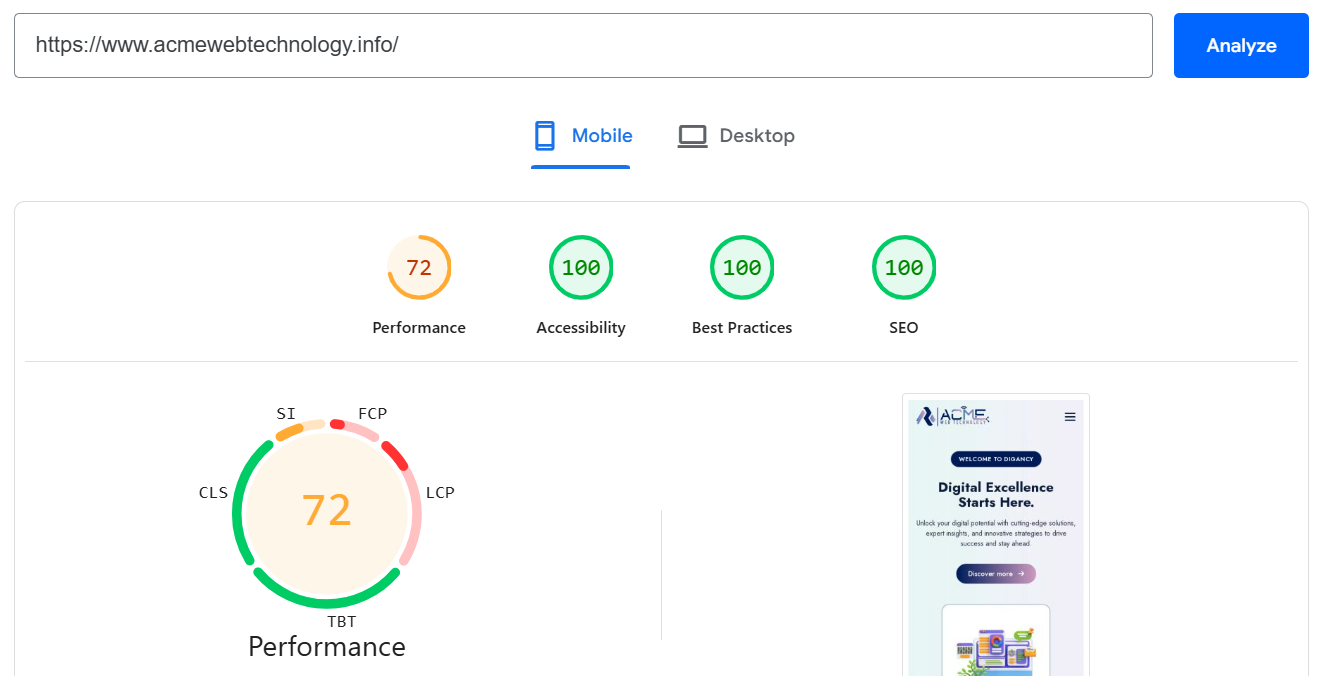Viewport: 1326px width, 676px height.
Task: Click the Performance score circle showing 72
Action: pos(419,267)
